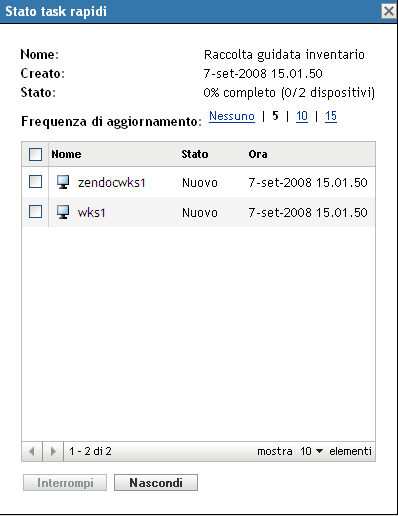Check the box for wks1
The width and height of the screenshot is (398, 516).
click(x=35, y=212)
